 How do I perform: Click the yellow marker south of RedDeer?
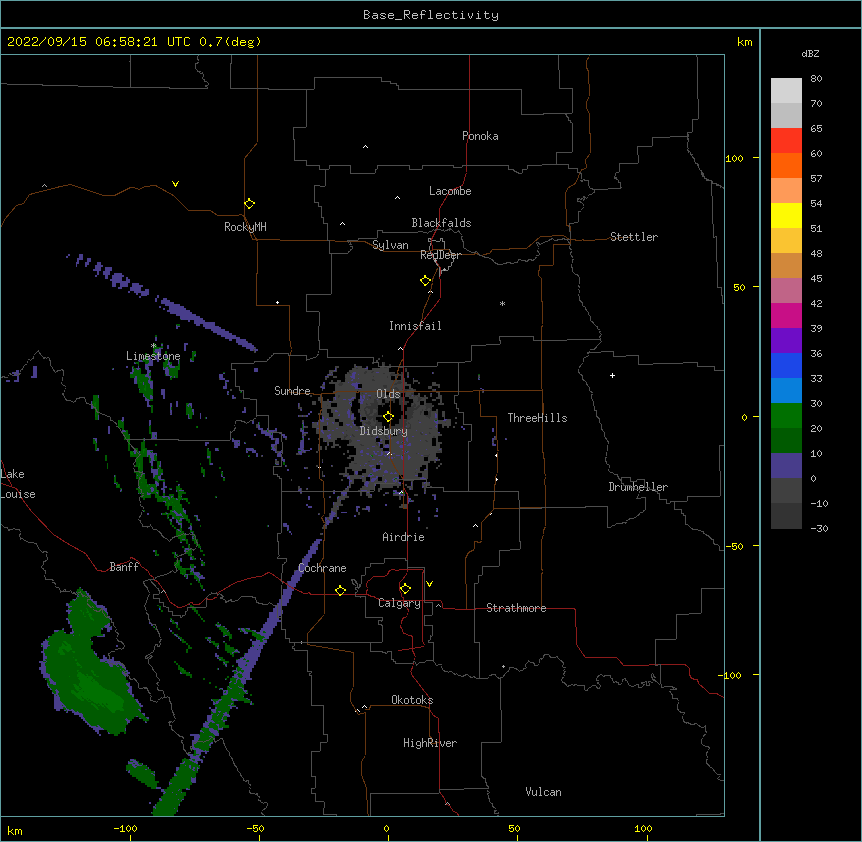pos(425,281)
